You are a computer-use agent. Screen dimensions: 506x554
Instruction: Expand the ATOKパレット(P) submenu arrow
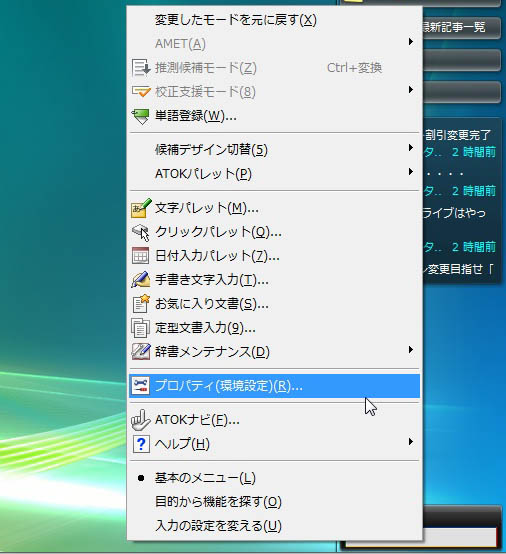[411, 172]
